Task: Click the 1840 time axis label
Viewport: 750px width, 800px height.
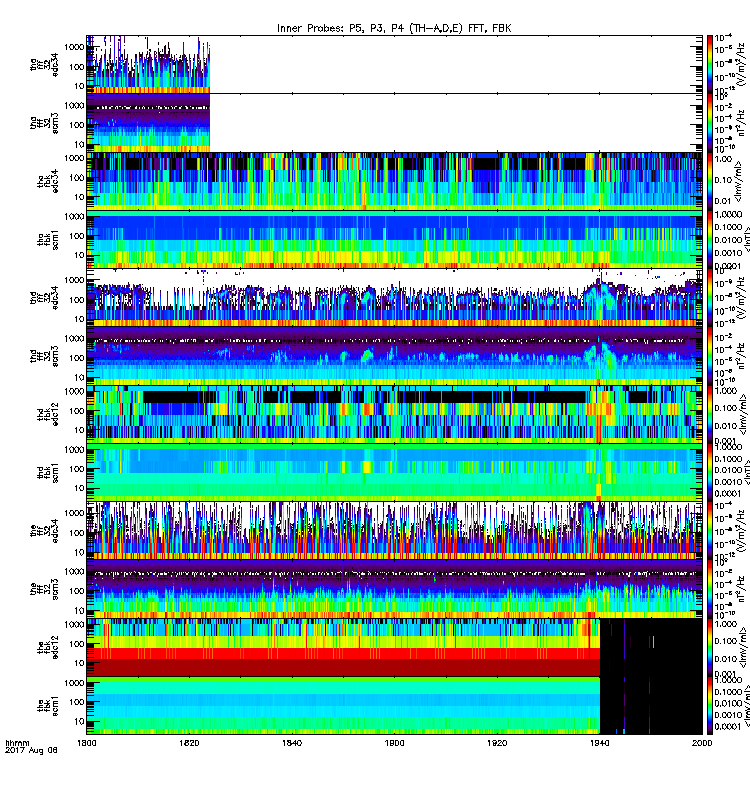Action: 292,743
